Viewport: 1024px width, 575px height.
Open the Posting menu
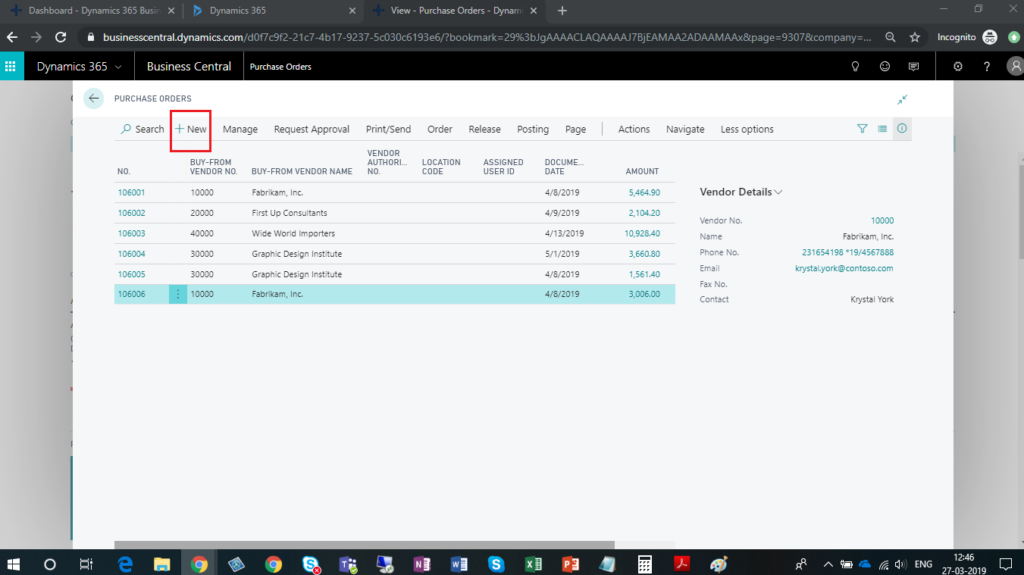coord(532,129)
